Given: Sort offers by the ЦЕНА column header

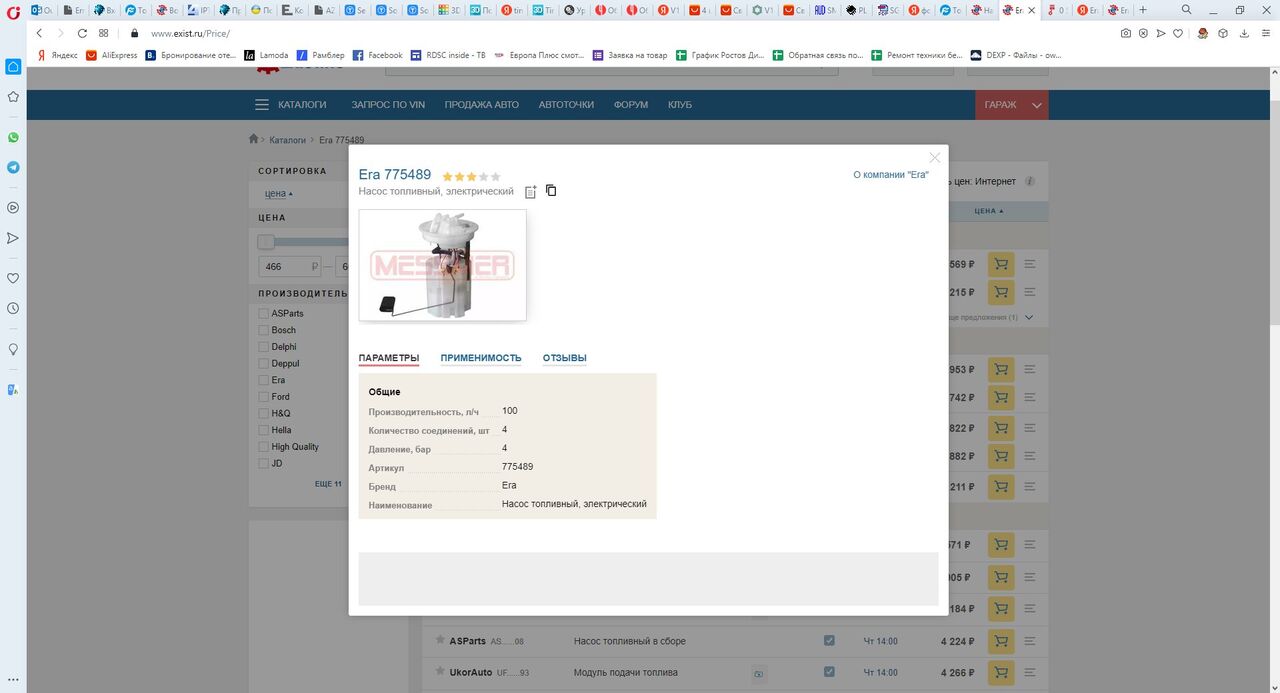Looking at the screenshot, I should click(x=988, y=211).
